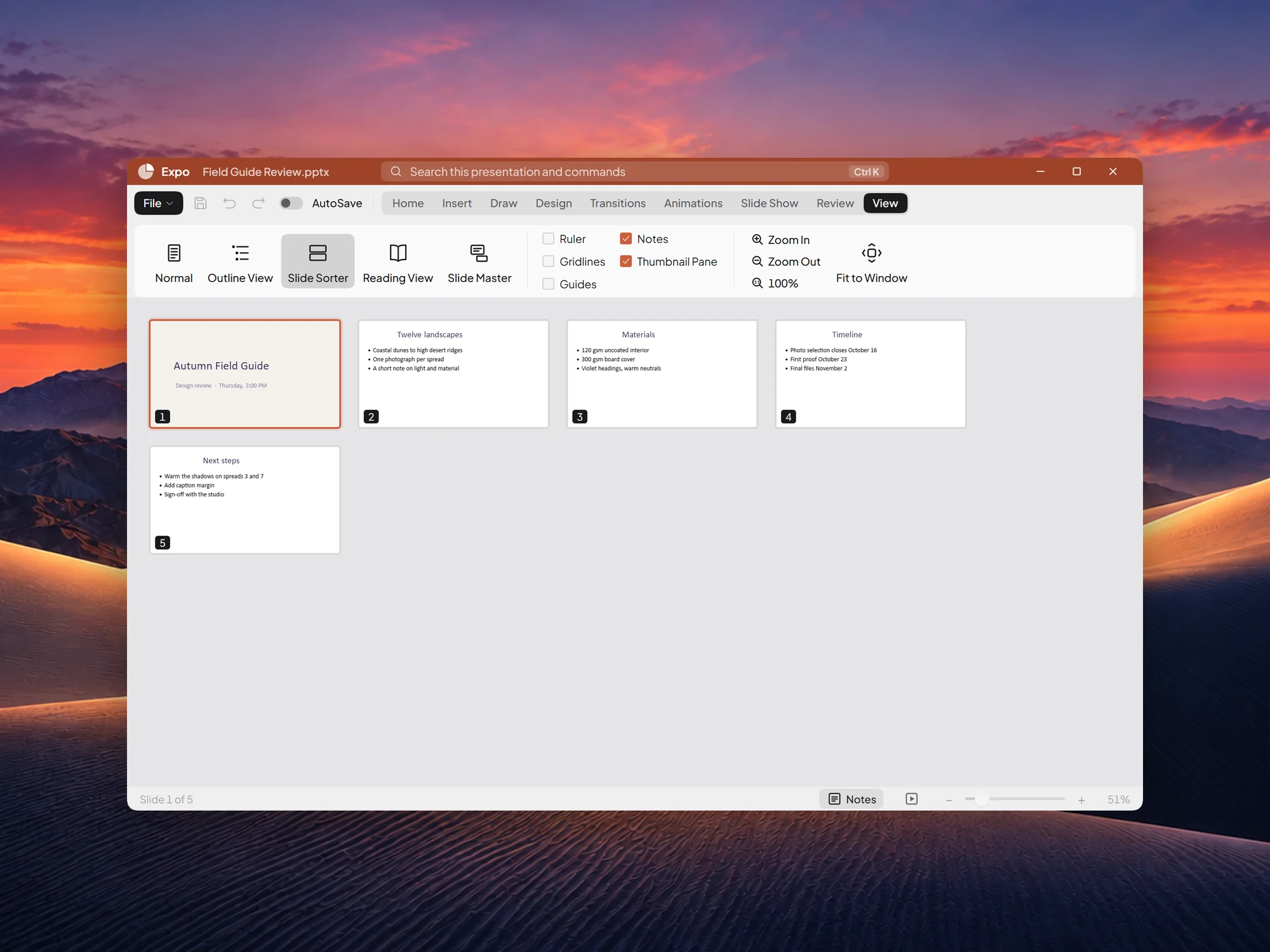Redo the last action
The width and height of the screenshot is (1270, 952).
pos(258,203)
